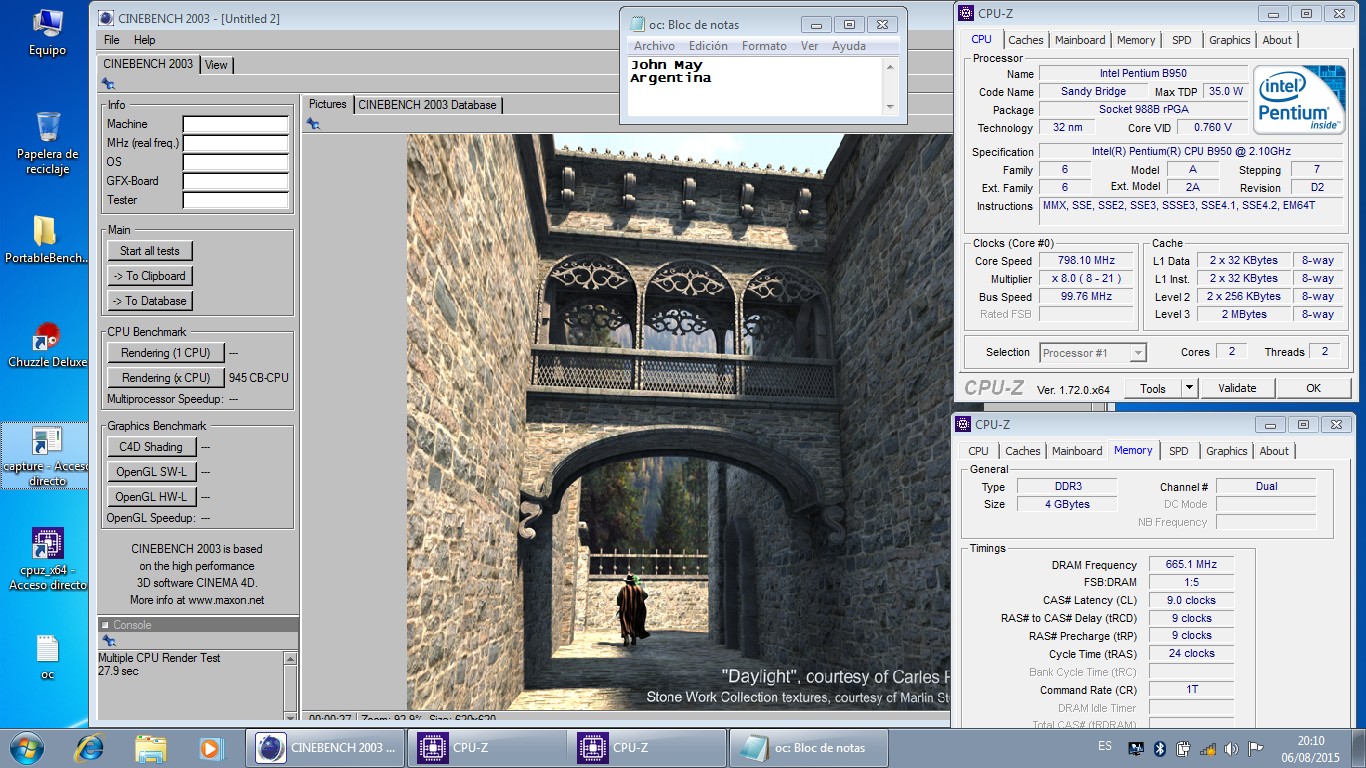Viewport: 1366px width, 768px height.
Task: Click the -> To Clipboard button
Action: click(150, 276)
